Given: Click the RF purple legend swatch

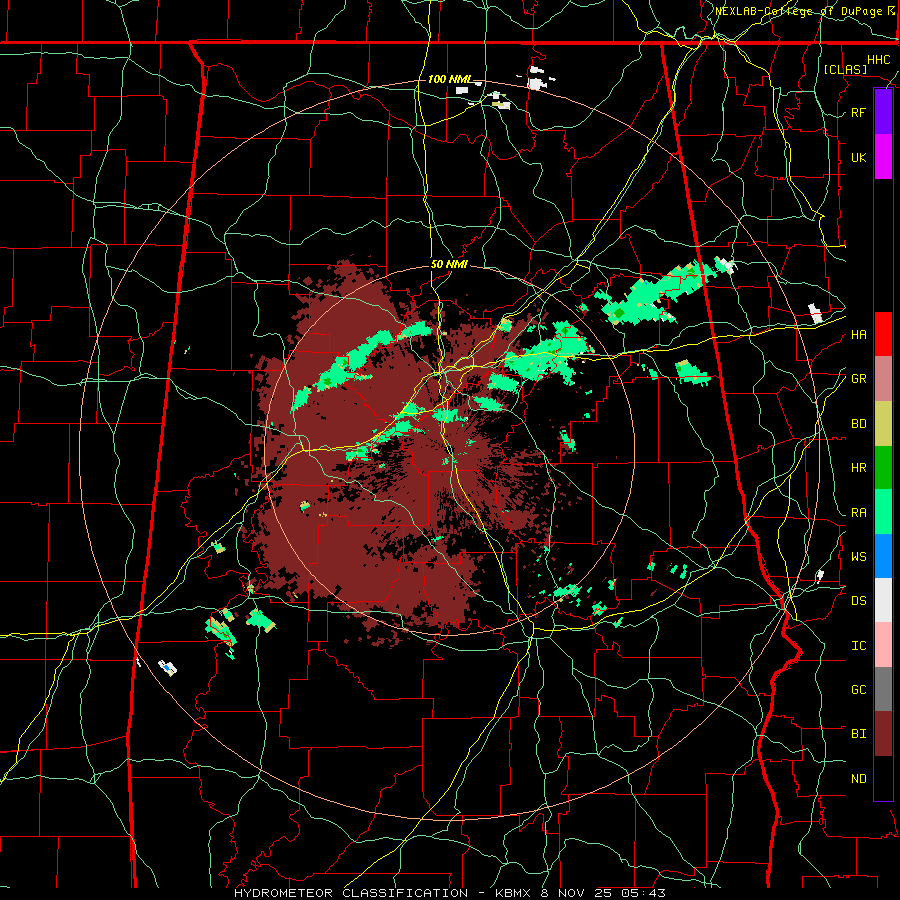Looking at the screenshot, I should pyautogui.click(x=883, y=112).
